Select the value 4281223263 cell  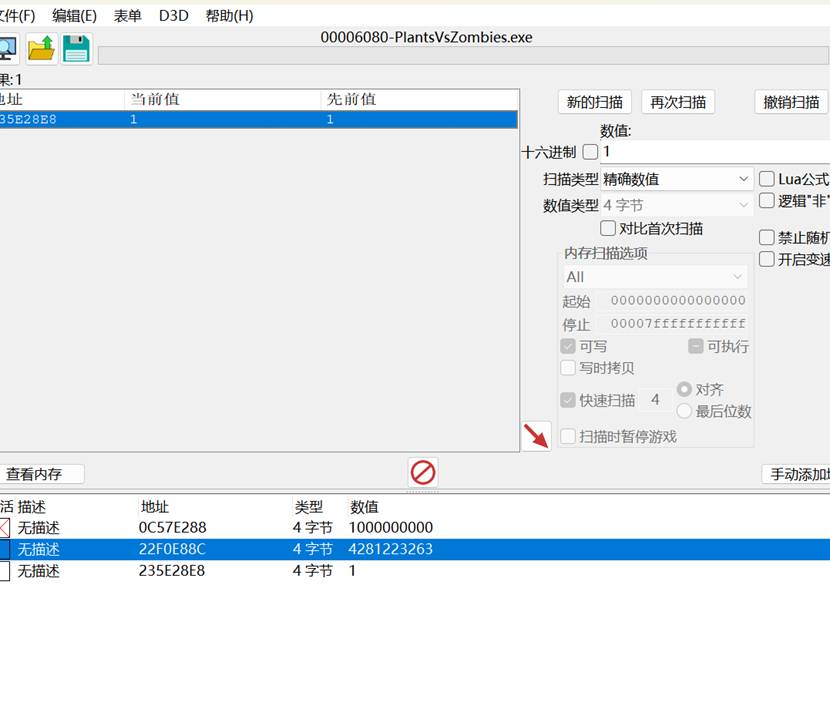click(x=391, y=549)
